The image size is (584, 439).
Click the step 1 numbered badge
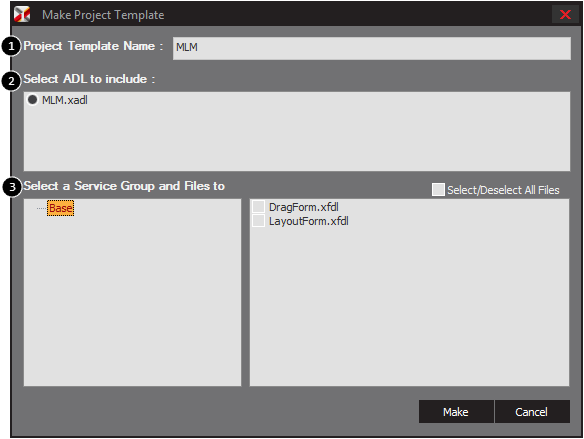(11, 46)
